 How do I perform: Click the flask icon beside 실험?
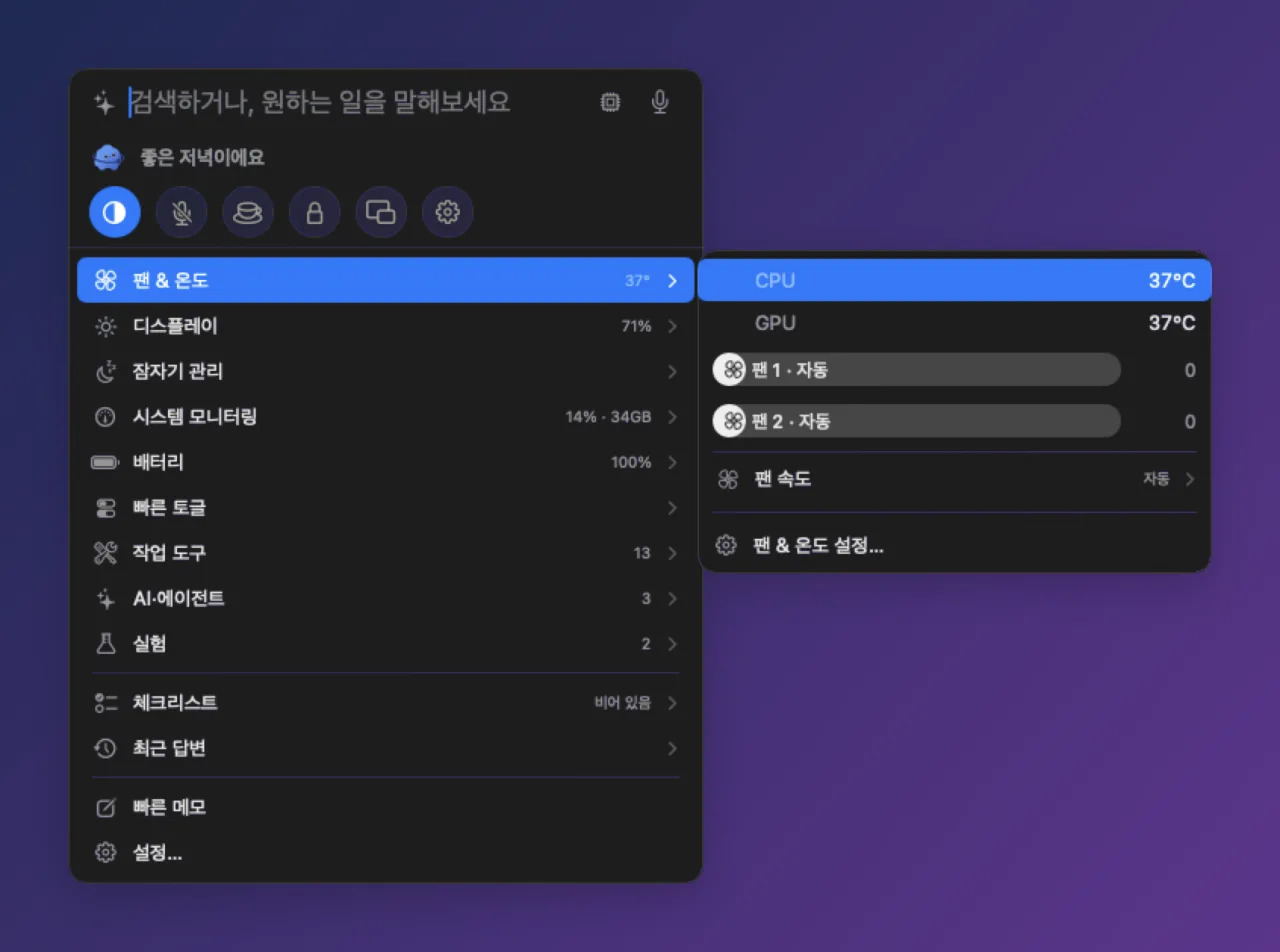pyautogui.click(x=106, y=644)
